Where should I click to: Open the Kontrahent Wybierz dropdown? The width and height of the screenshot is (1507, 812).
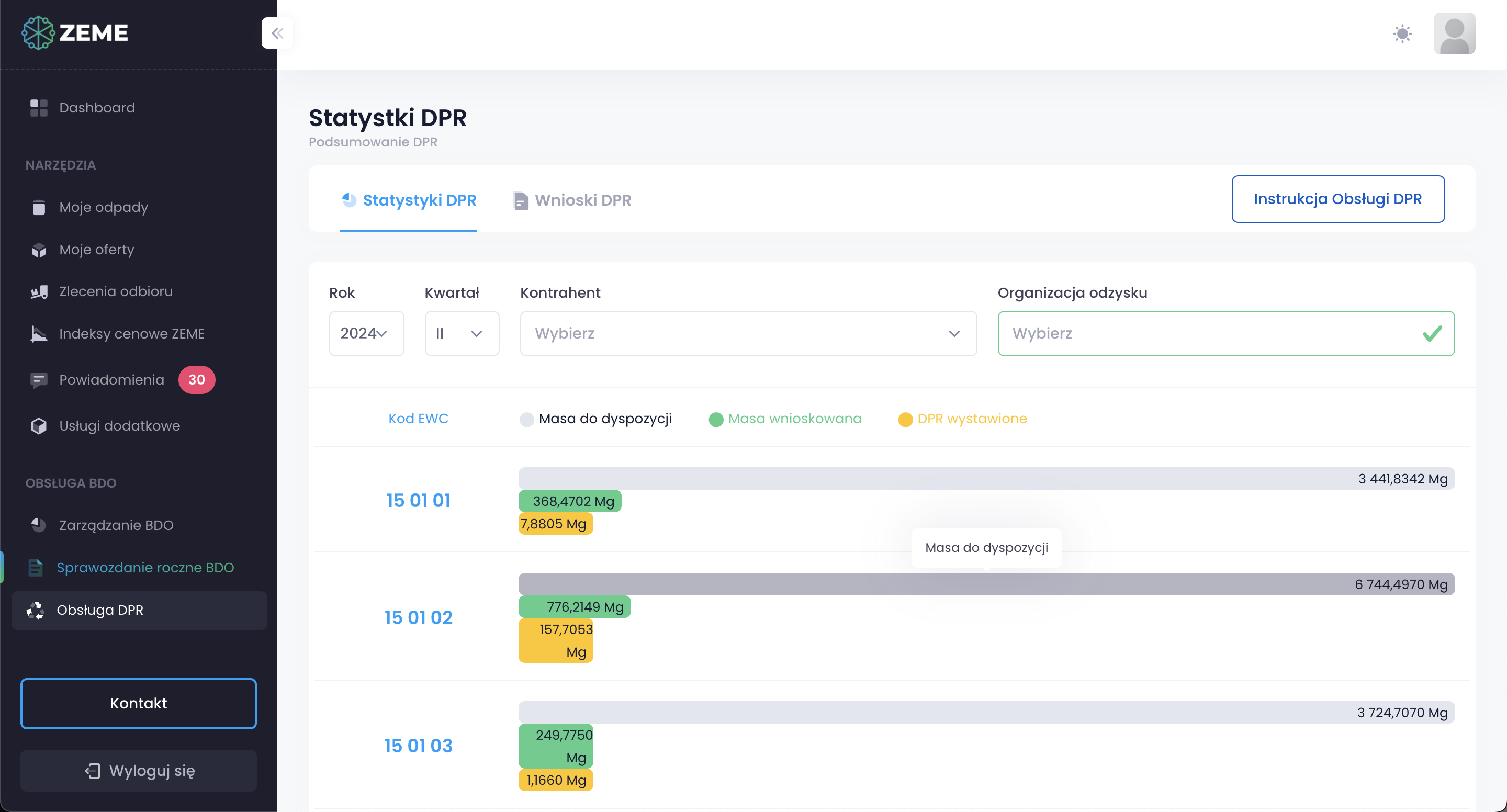pyautogui.click(x=748, y=333)
